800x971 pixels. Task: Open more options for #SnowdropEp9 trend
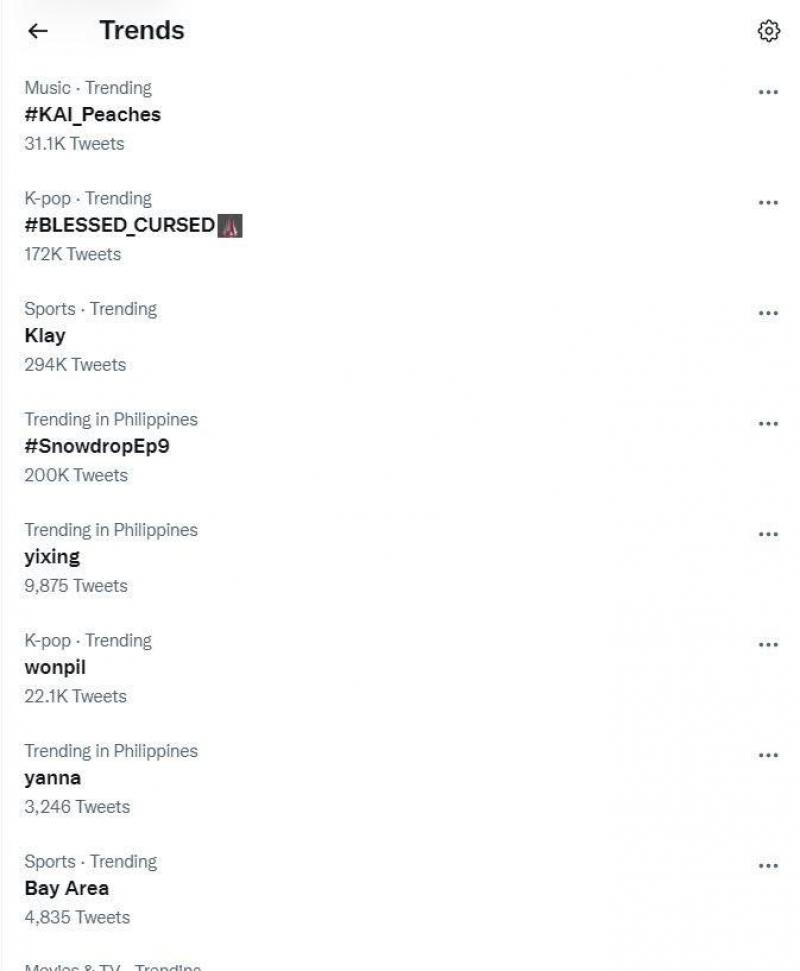(768, 423)
